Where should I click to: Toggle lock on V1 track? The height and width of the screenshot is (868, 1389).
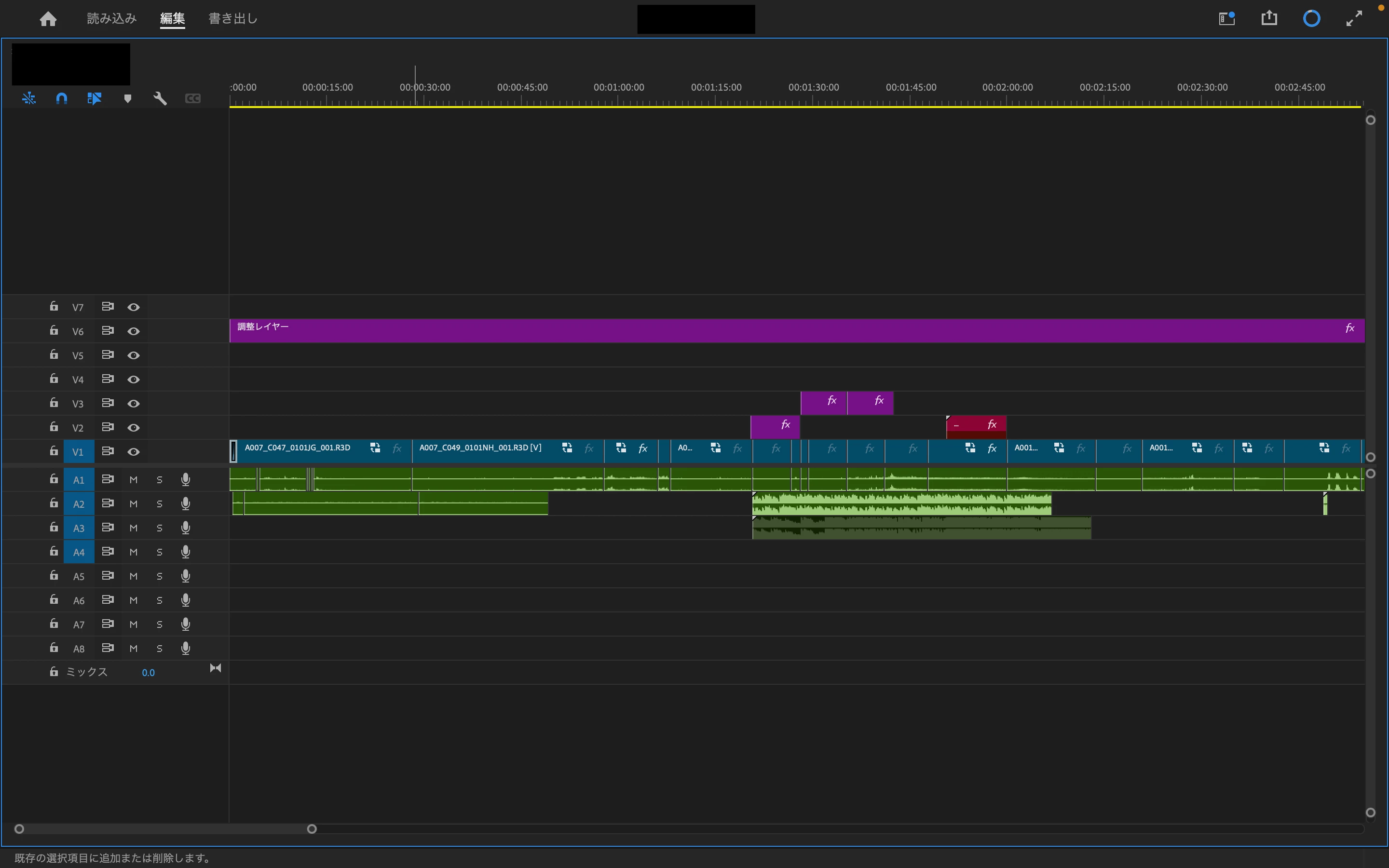[54, 451]
